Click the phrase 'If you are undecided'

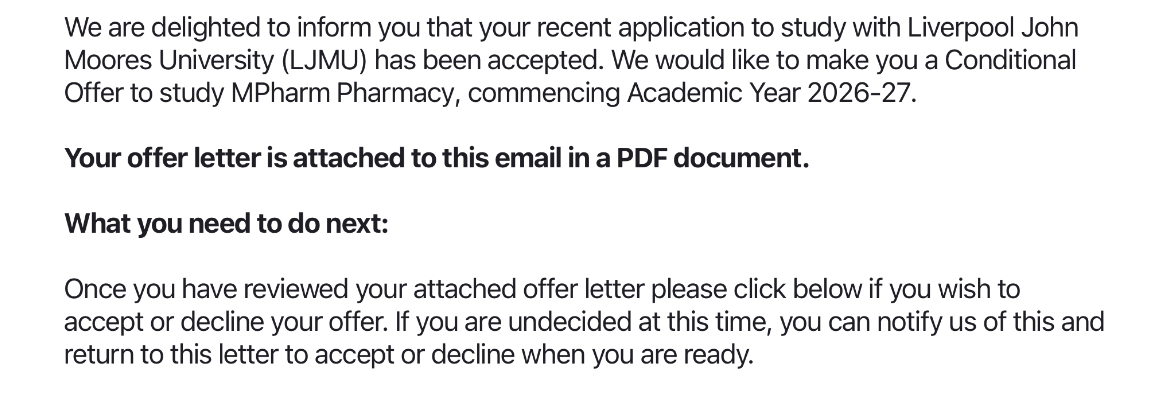point(494,322)
